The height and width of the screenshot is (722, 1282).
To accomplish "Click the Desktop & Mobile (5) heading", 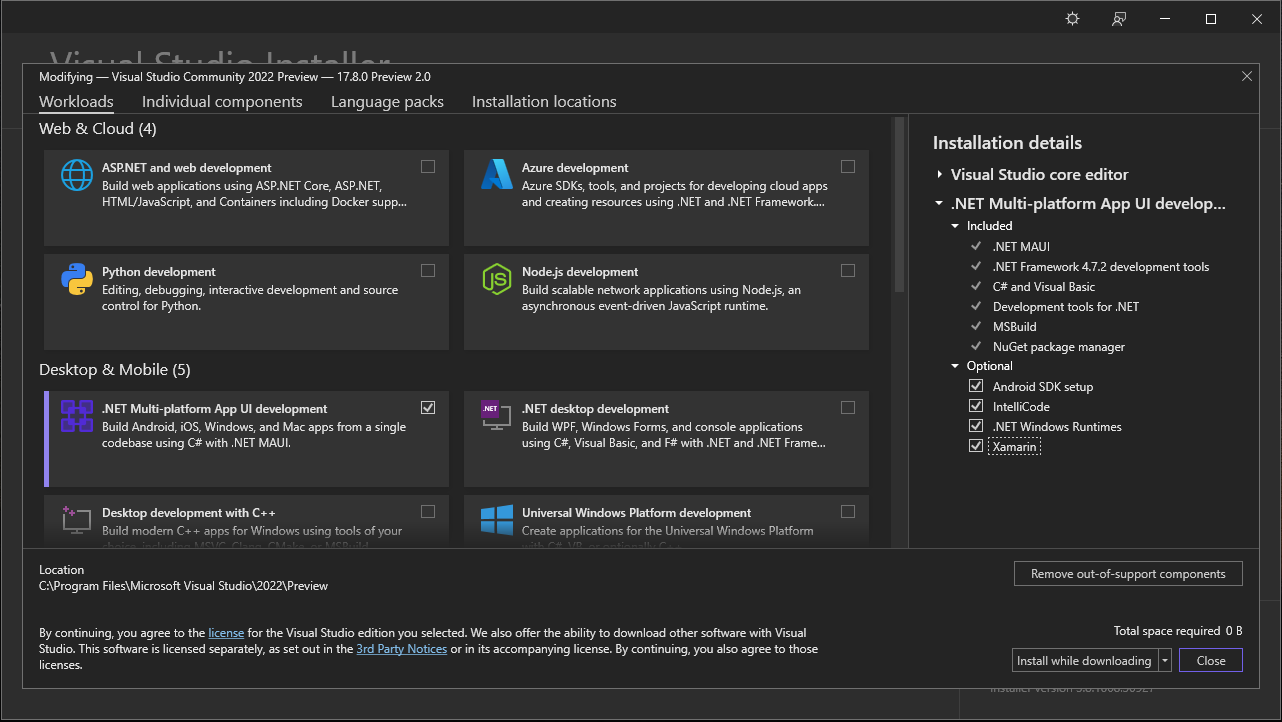I will tap(114, 369).
